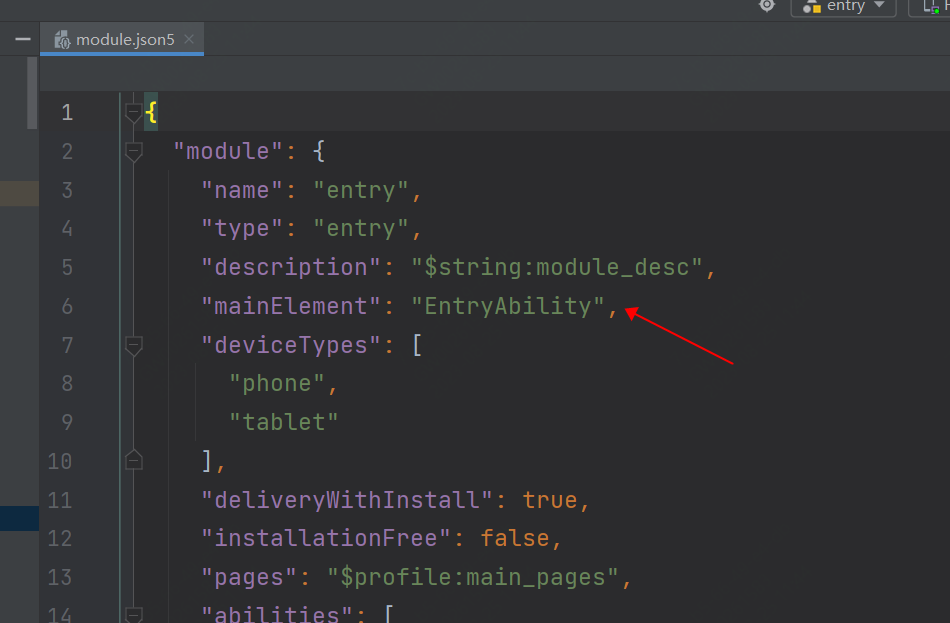Viewport: 950px width, 623px height.
Task: Fold the "deviceTypes" array on line 7
Action: tap(133, 346)
